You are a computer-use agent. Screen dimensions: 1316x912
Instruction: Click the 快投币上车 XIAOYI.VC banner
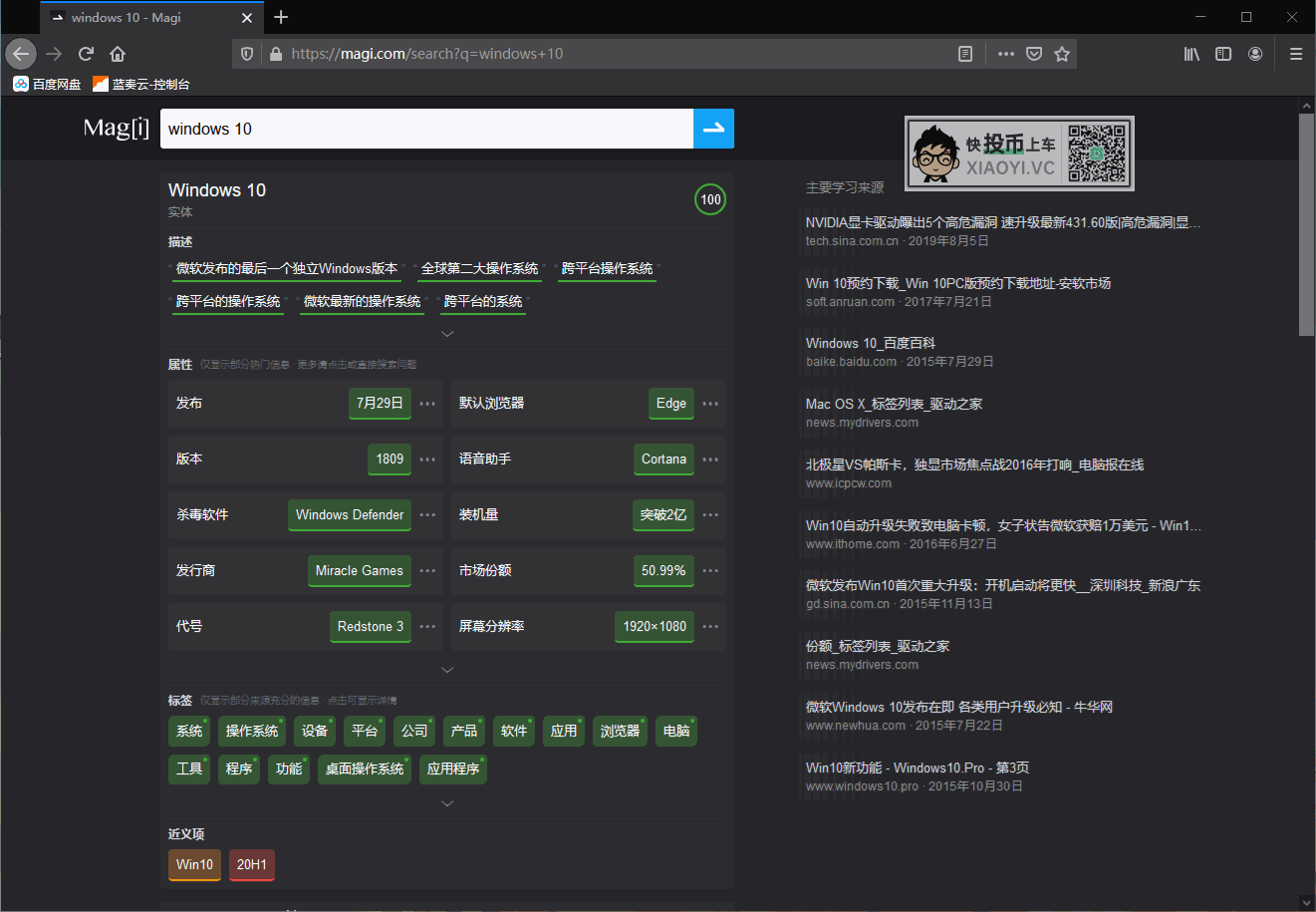(x=1019, y=153)
